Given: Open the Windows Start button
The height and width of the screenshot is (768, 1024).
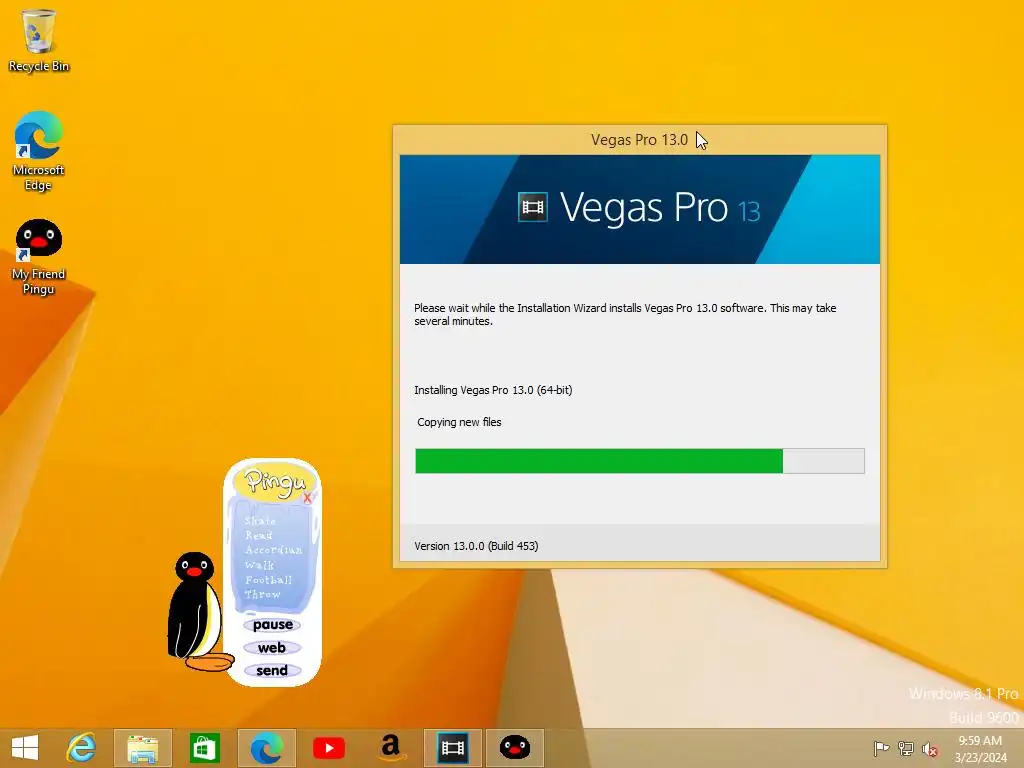Looking at the screenshot, I should pos(25,748).
